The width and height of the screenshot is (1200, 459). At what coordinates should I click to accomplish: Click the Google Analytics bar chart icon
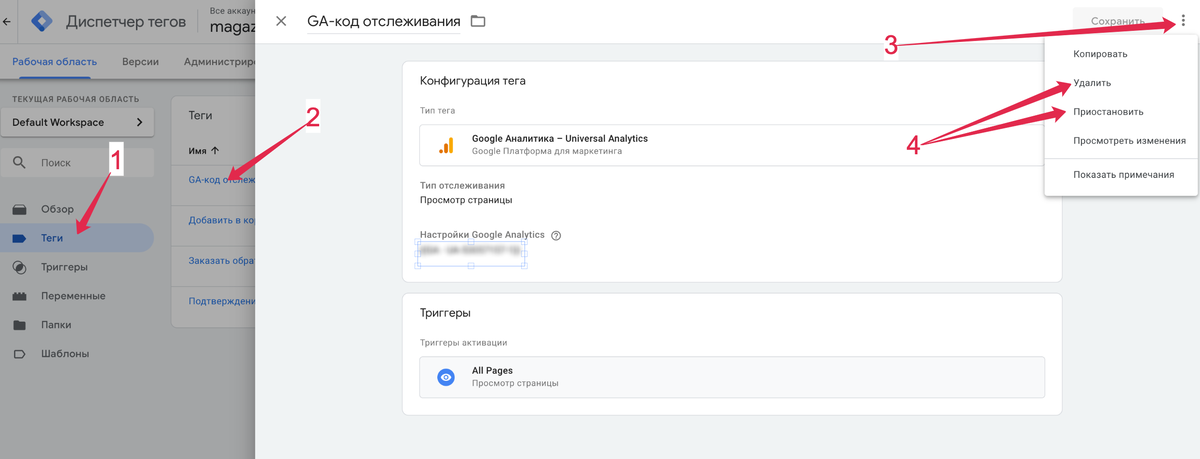(x=446, y=145)
